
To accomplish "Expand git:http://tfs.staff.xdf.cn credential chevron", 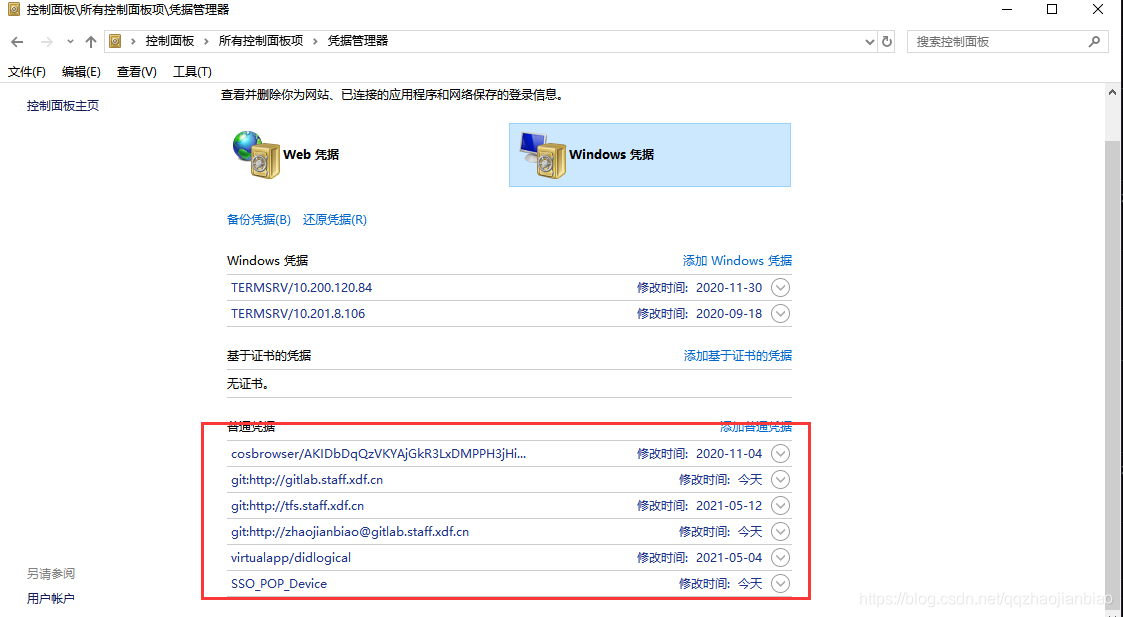I will coord(781,505).
